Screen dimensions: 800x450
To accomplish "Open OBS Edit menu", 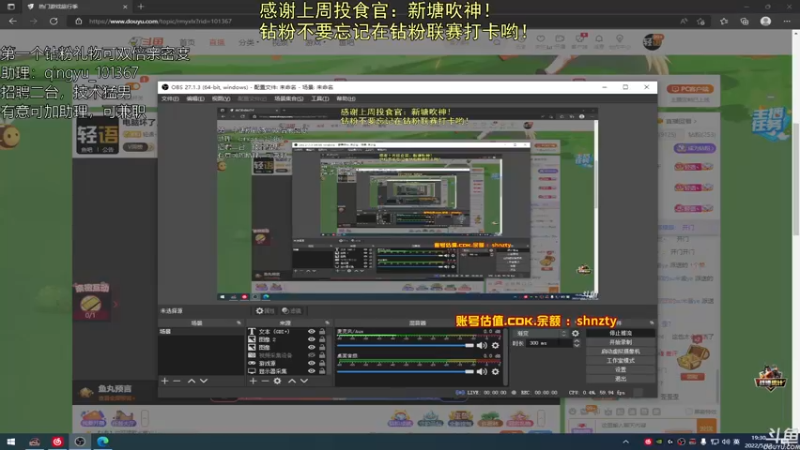I will click(x=195, y=98).
